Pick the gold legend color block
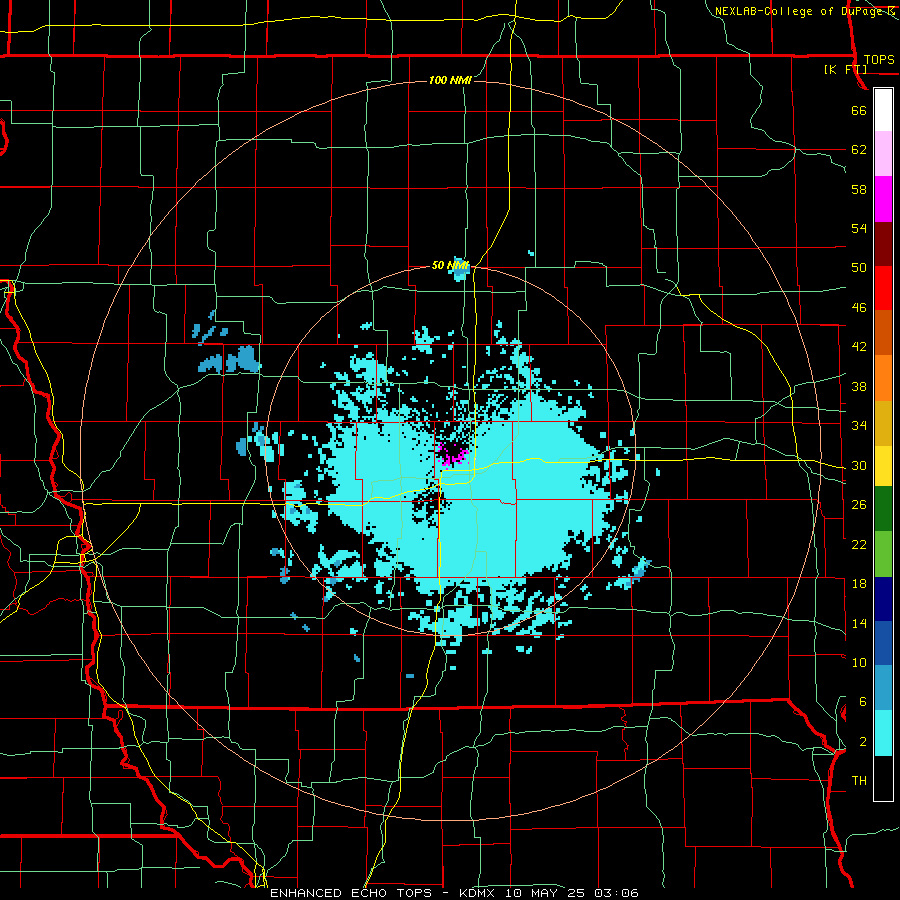The width and height of the screenshot is (900, 900). tap(883, 423)
